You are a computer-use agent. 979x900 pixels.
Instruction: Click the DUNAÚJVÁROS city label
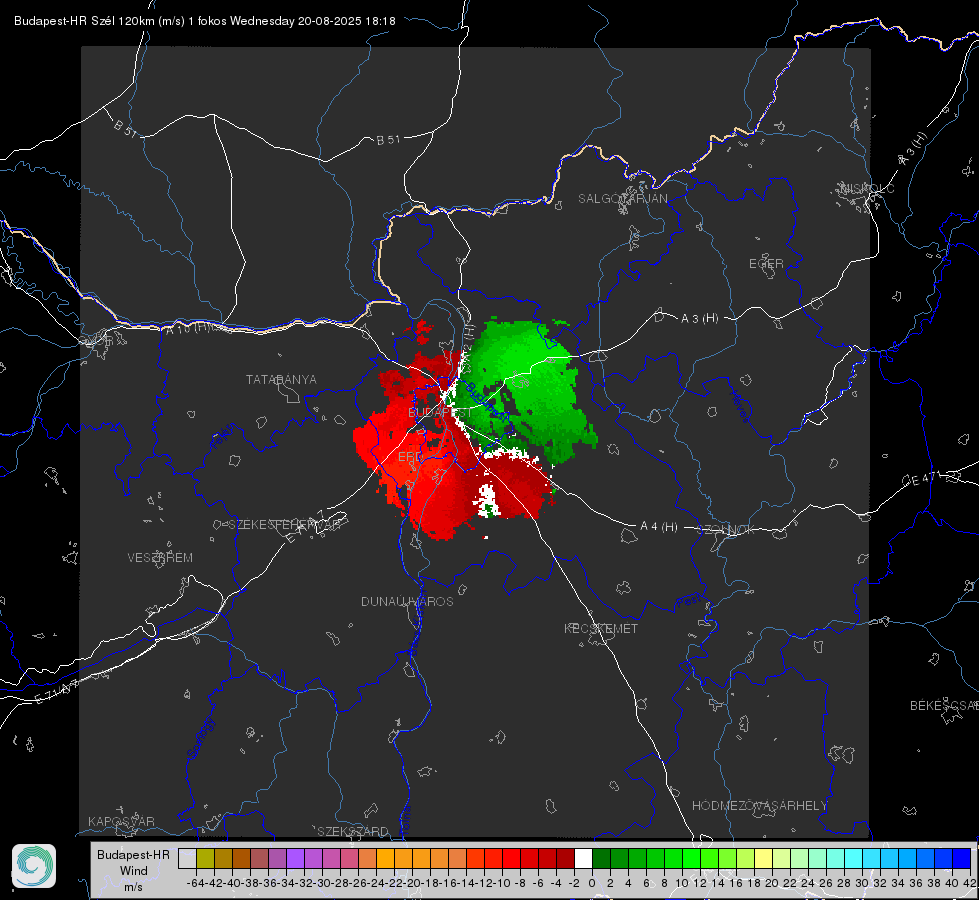(407, 601)
